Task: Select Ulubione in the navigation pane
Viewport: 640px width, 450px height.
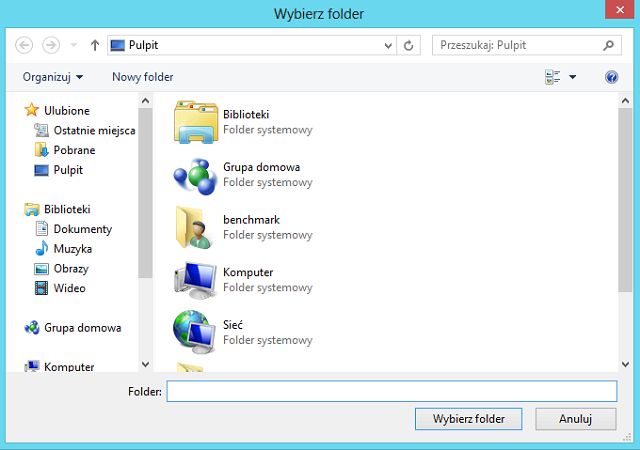Action: pyautogui.click(x=67, y=110)
